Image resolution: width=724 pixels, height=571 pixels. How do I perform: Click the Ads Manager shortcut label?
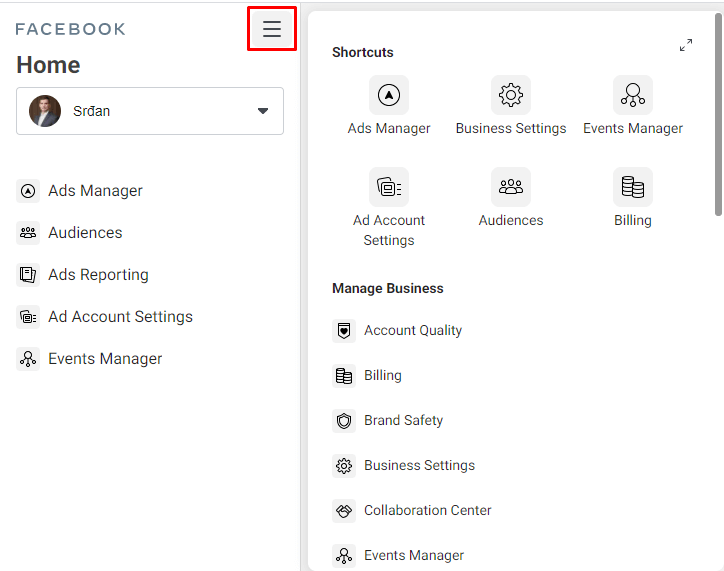click(389, 128)
